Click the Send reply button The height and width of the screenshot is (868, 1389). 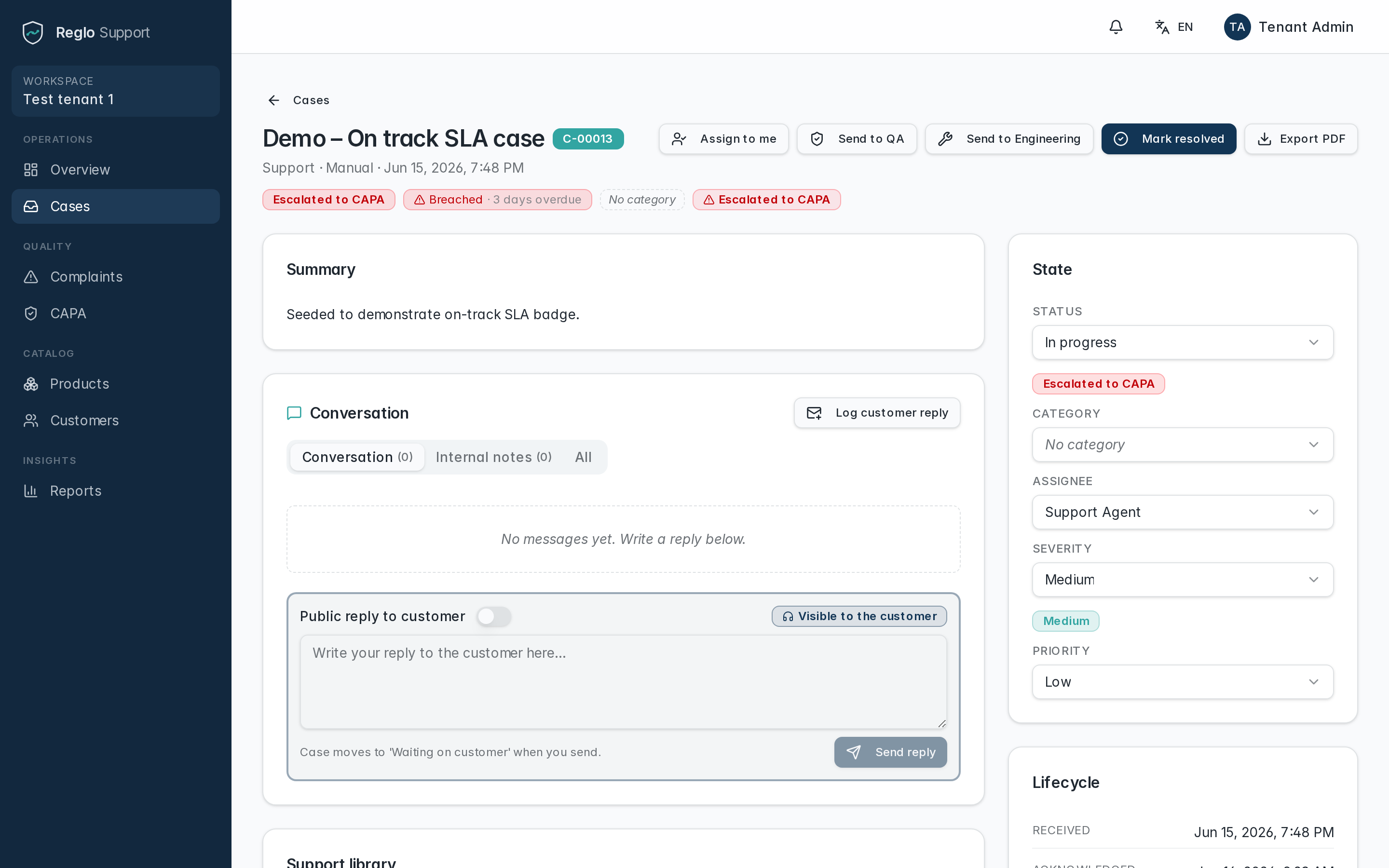(890, 752)
